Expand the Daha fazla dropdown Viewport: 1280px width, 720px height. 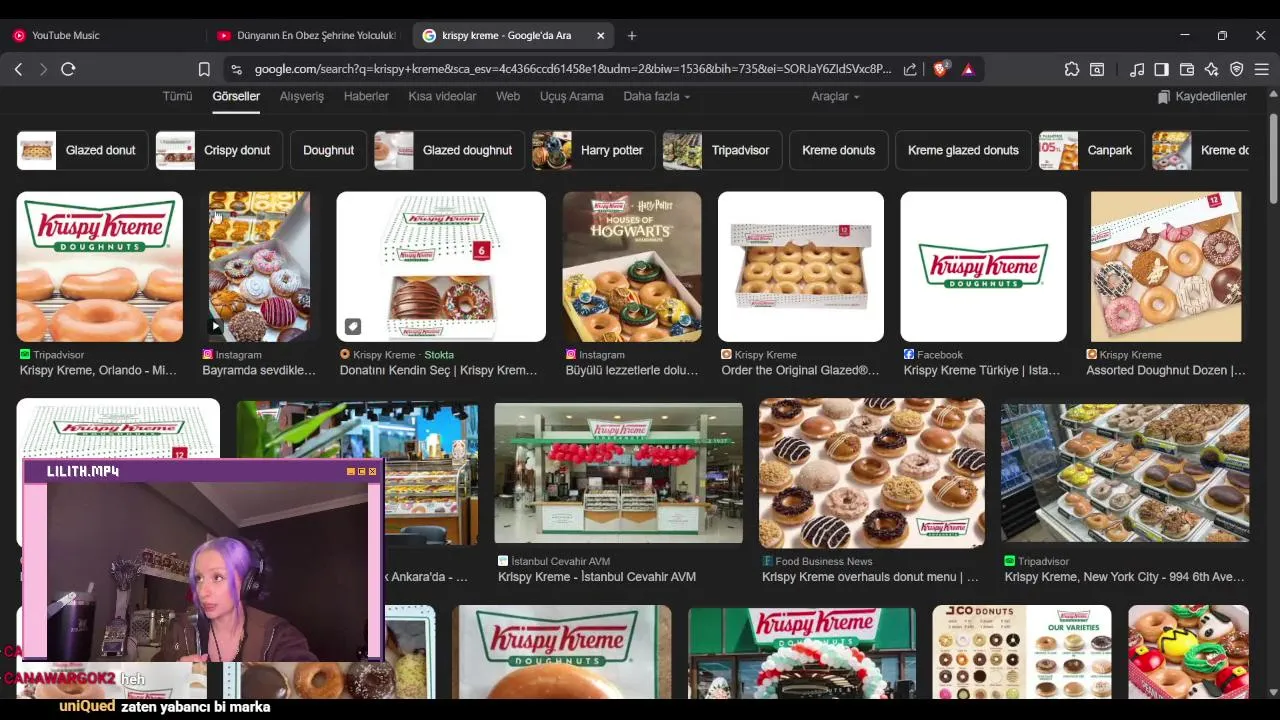point(657,96)
